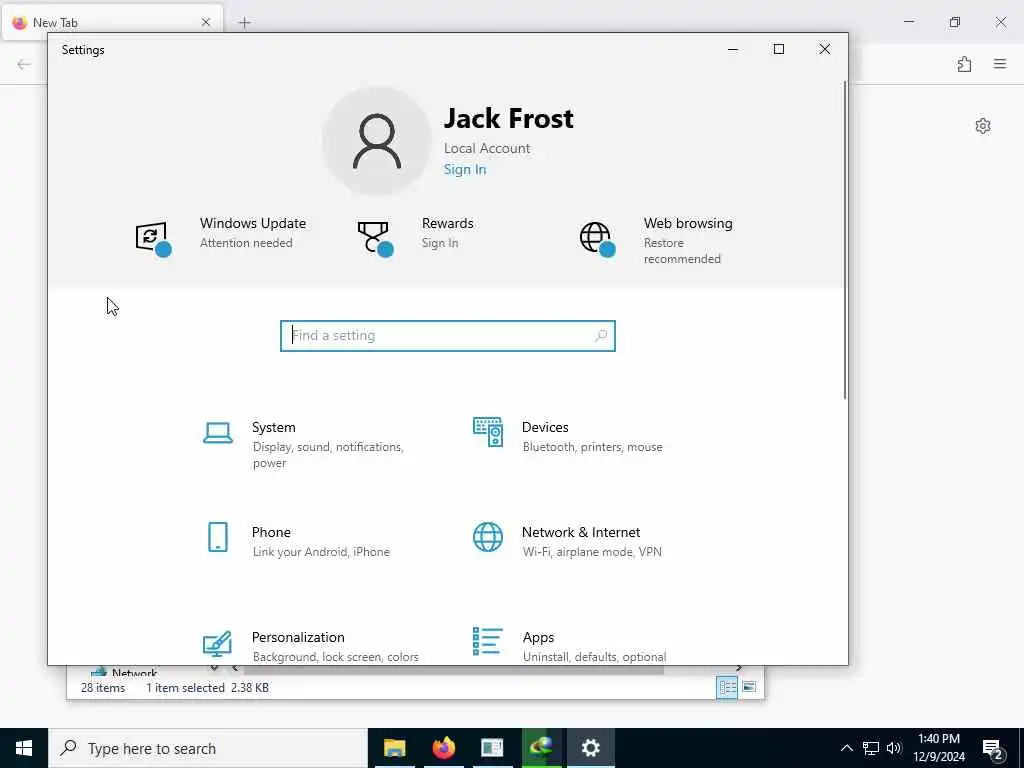Open the Network & Internet label
The image size is (1024, 768).
(x=581, y=532)
